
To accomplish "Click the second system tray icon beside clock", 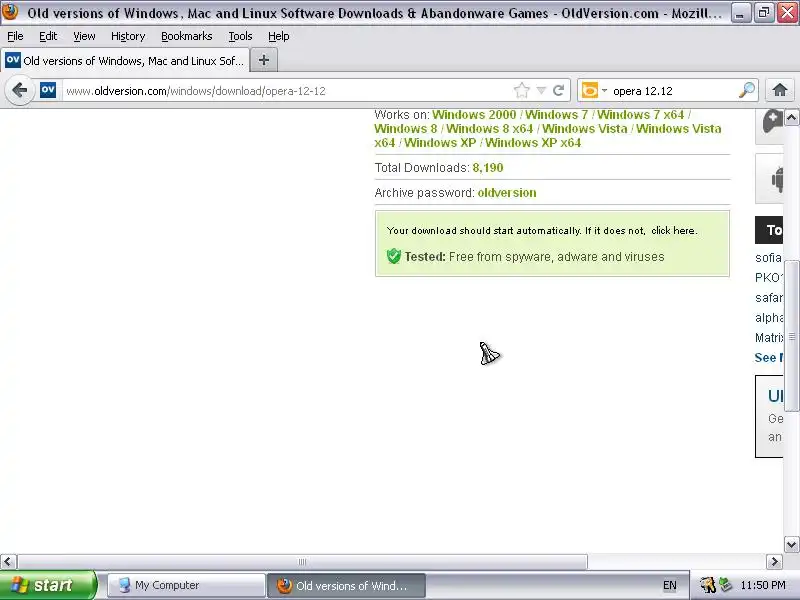I will 725,585.
